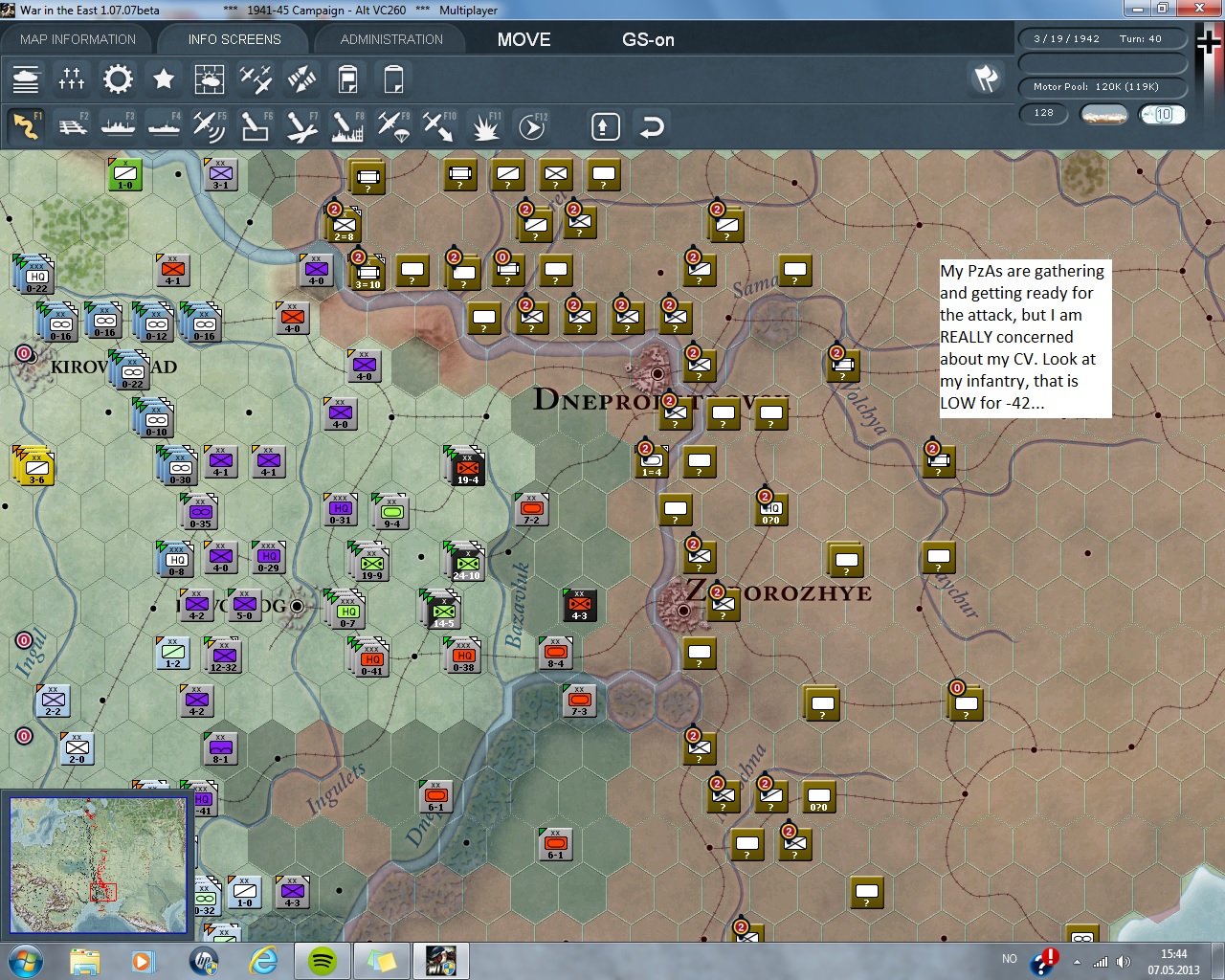Viewport: 1225px width, 980px height.
Task: Select the Soviet 3=10 unit counter
Action: click(368, 273)
